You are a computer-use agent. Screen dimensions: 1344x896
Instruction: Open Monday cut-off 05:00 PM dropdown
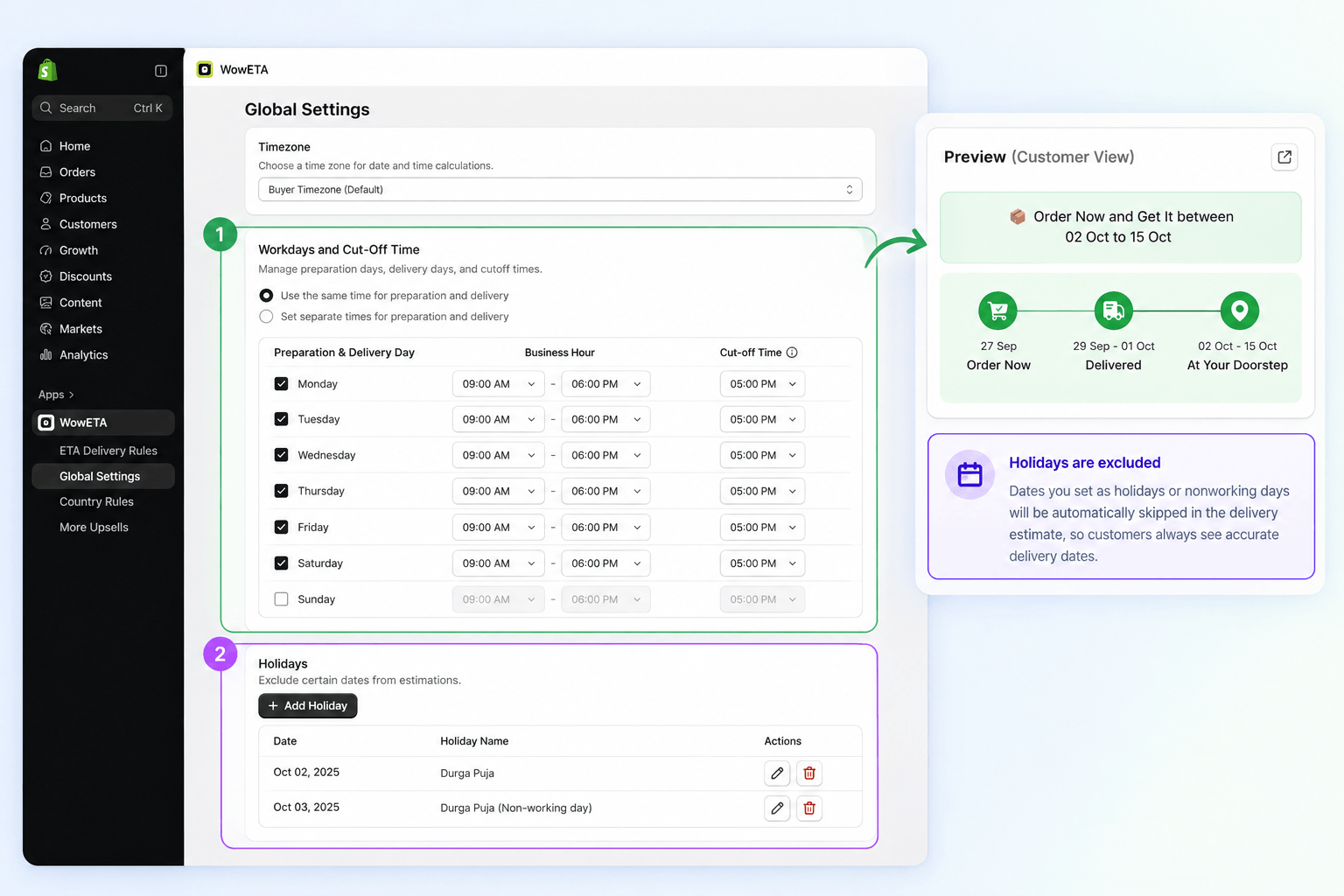click(762, 384)
